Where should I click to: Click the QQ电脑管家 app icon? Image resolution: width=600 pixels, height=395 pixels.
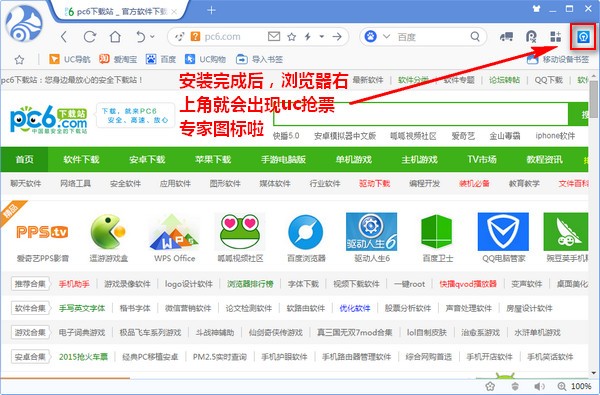[x=504, y=232]
